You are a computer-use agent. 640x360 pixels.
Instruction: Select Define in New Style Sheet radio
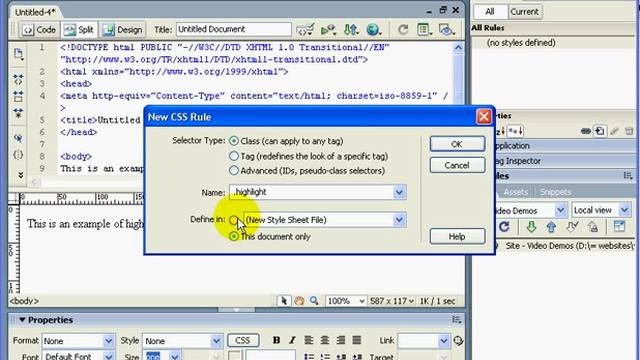(234, 220)
